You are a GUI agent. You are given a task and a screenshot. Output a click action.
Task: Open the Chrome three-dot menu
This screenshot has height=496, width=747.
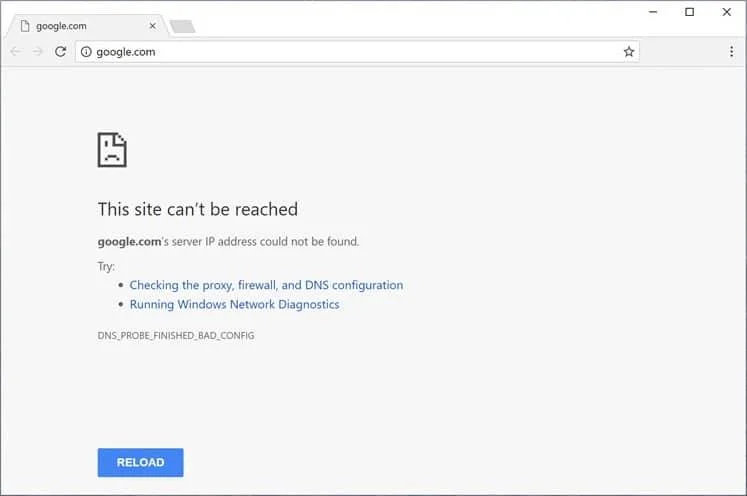point(731,51)
